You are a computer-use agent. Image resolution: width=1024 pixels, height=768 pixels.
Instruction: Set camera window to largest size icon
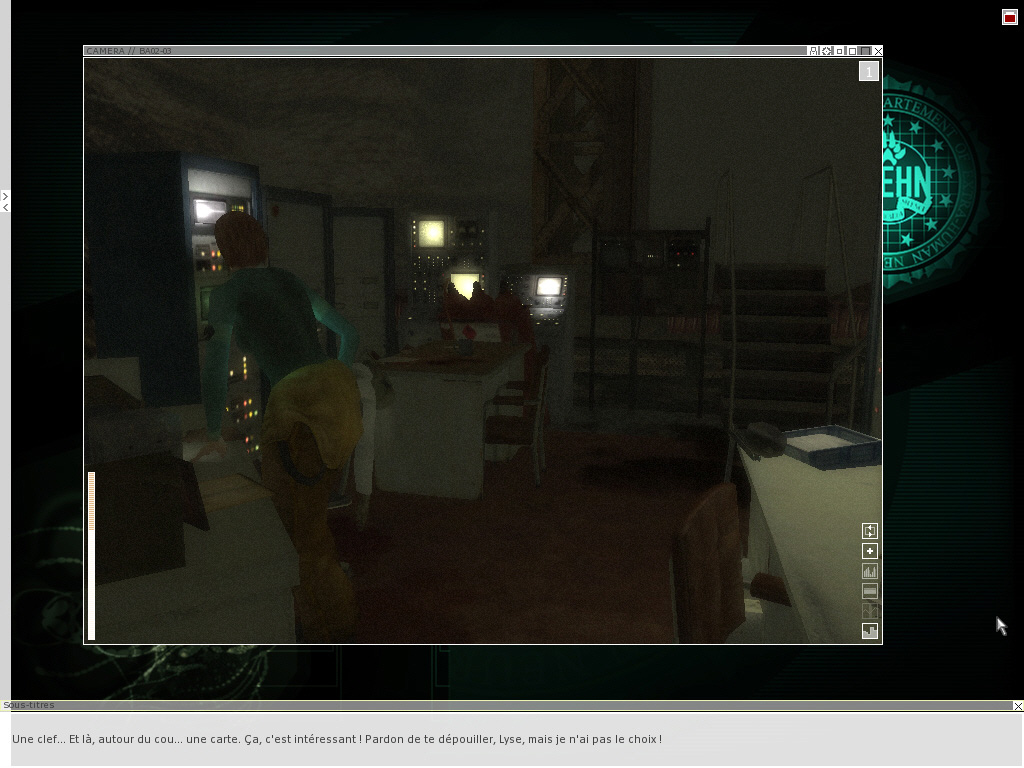click(865, 51)
